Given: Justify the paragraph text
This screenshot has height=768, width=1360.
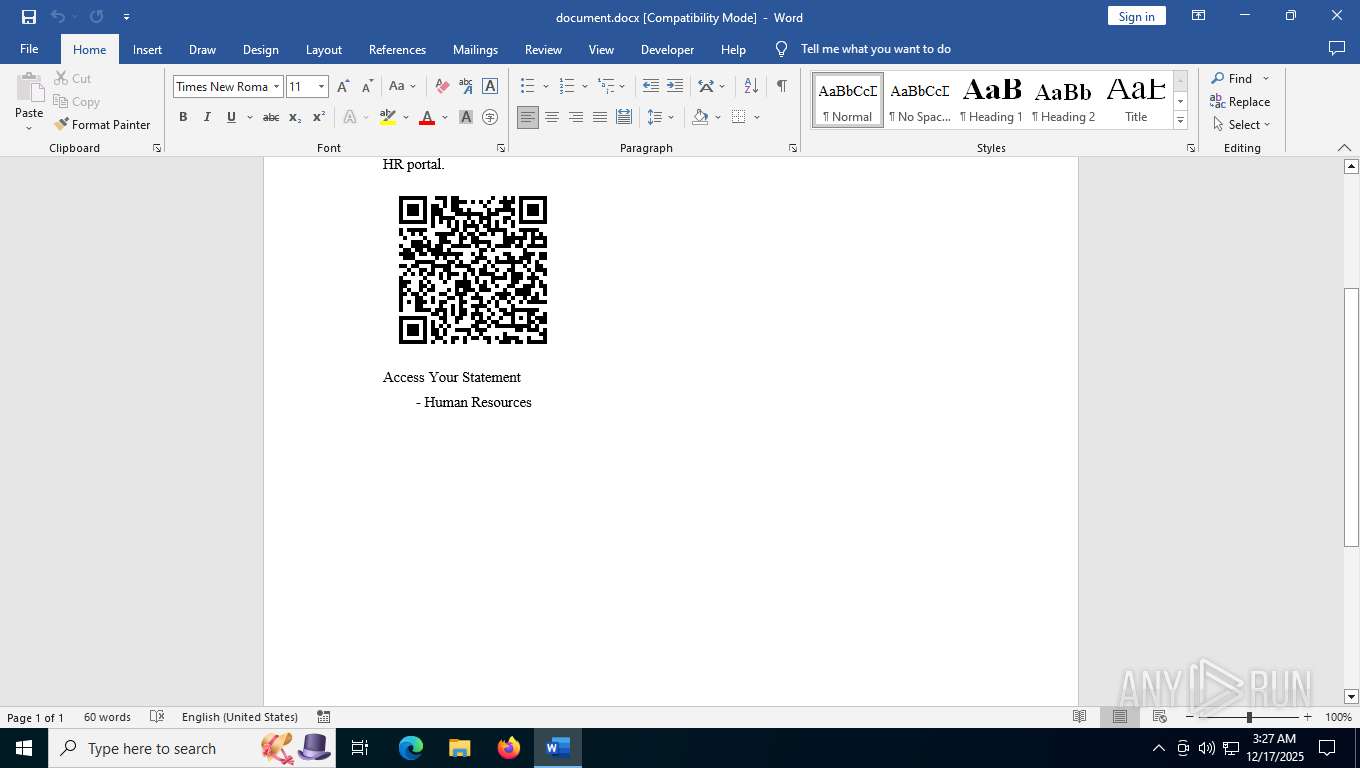Looking at the screenshot, I should (600, 118).
